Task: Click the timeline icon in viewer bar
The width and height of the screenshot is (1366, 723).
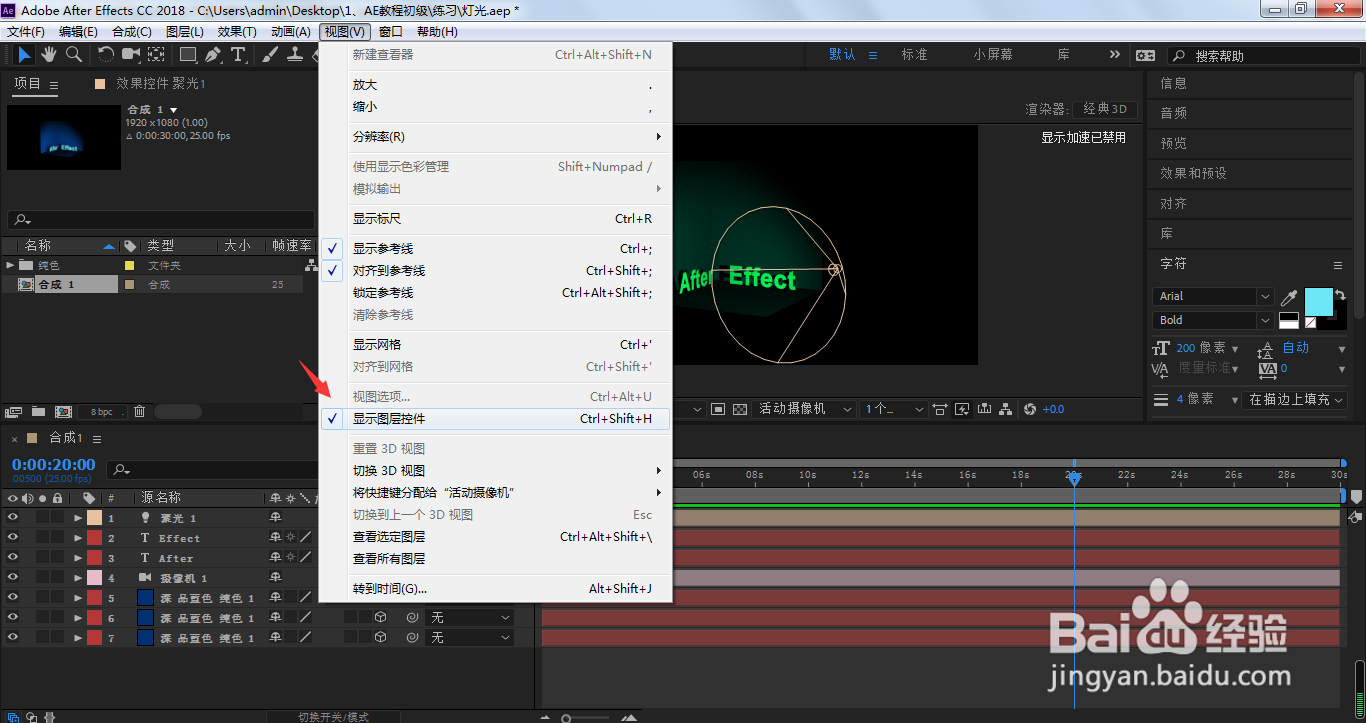Action: pyautogui.click(x=984, y=409)
